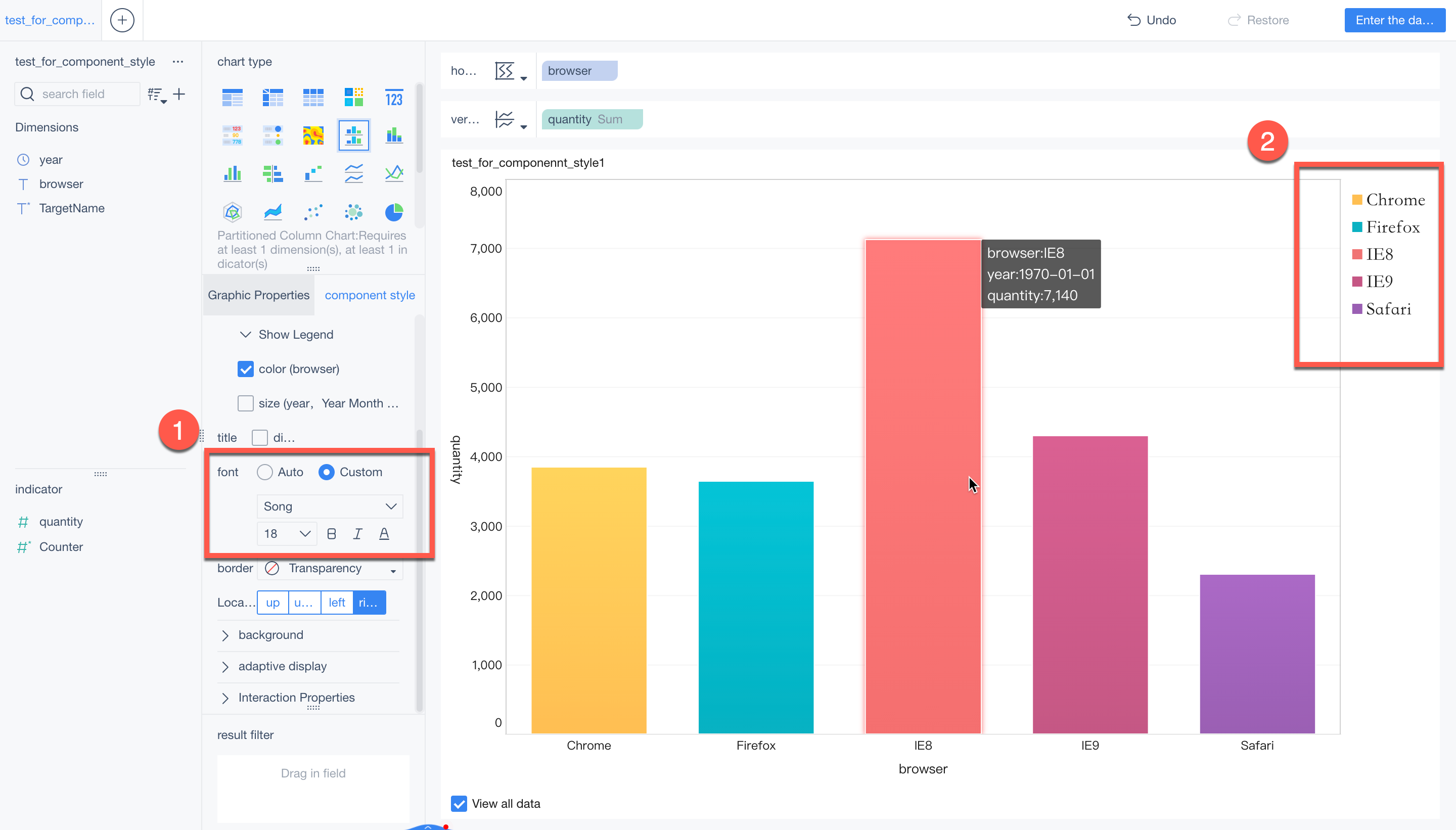Image resolution: width=1456 pixels, height=830 pixels.
Task: Expand the background section
Action: (x=225, y=635)
